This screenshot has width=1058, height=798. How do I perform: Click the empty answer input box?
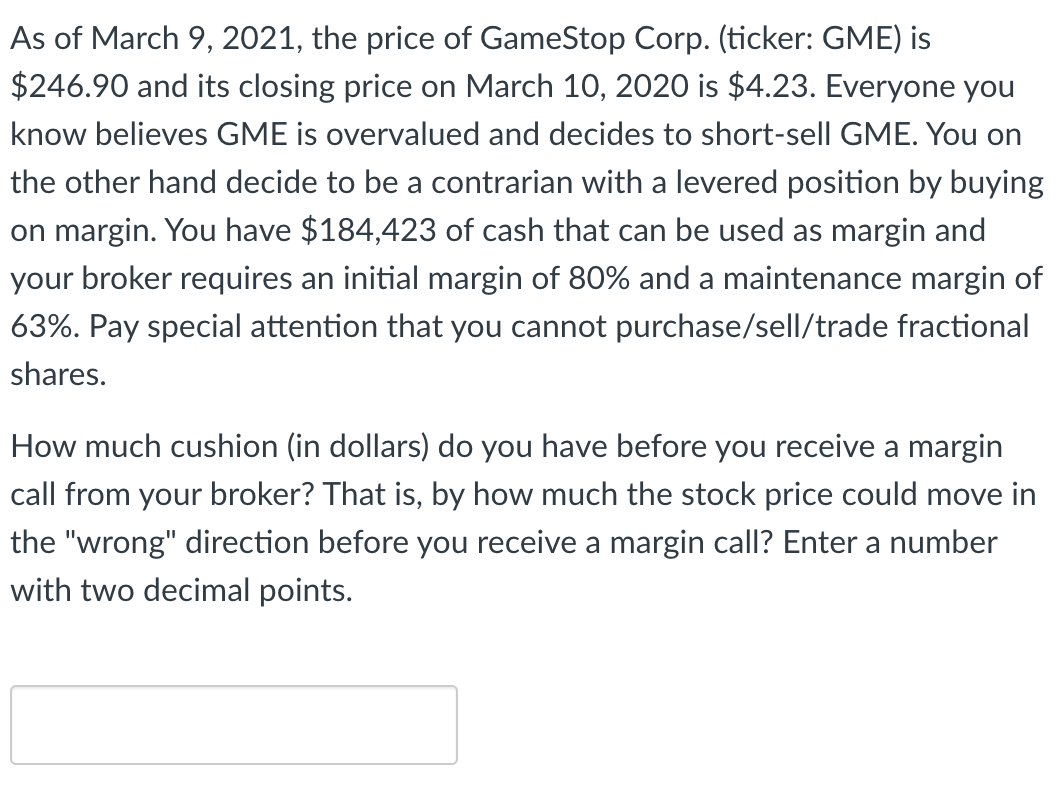[233, 724]
